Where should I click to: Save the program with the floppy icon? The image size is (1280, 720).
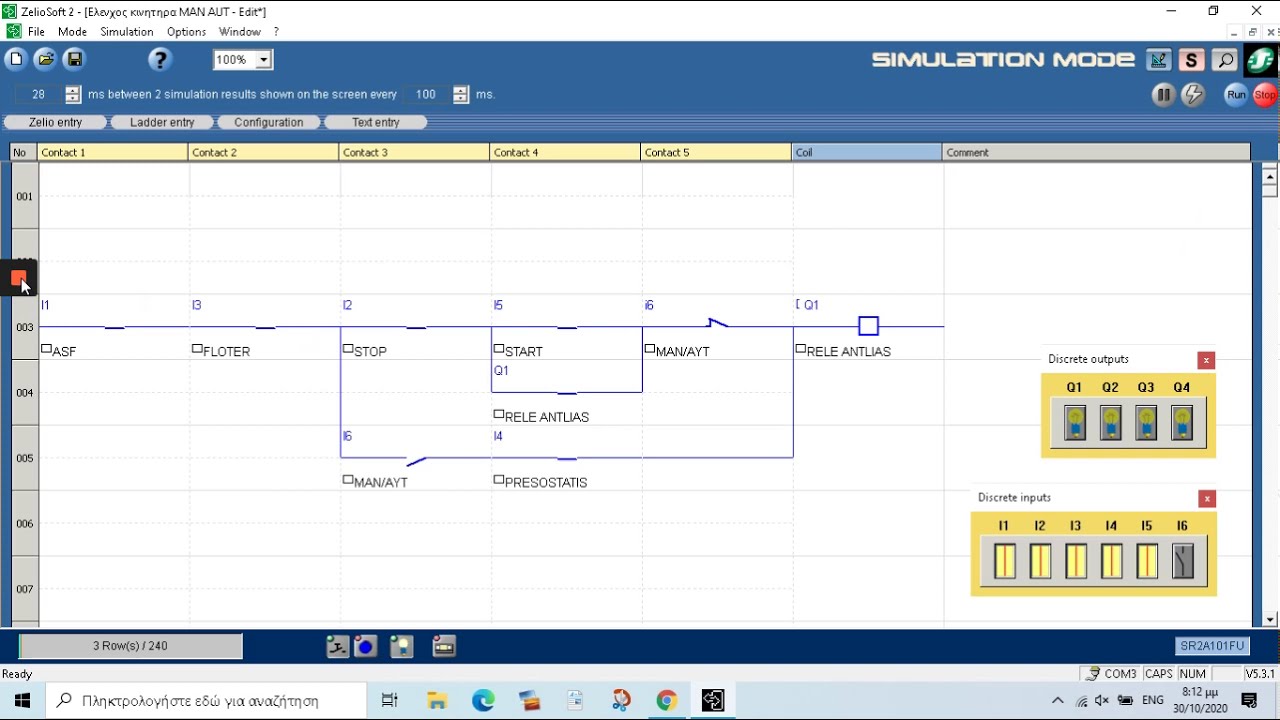tap(74, 59)
